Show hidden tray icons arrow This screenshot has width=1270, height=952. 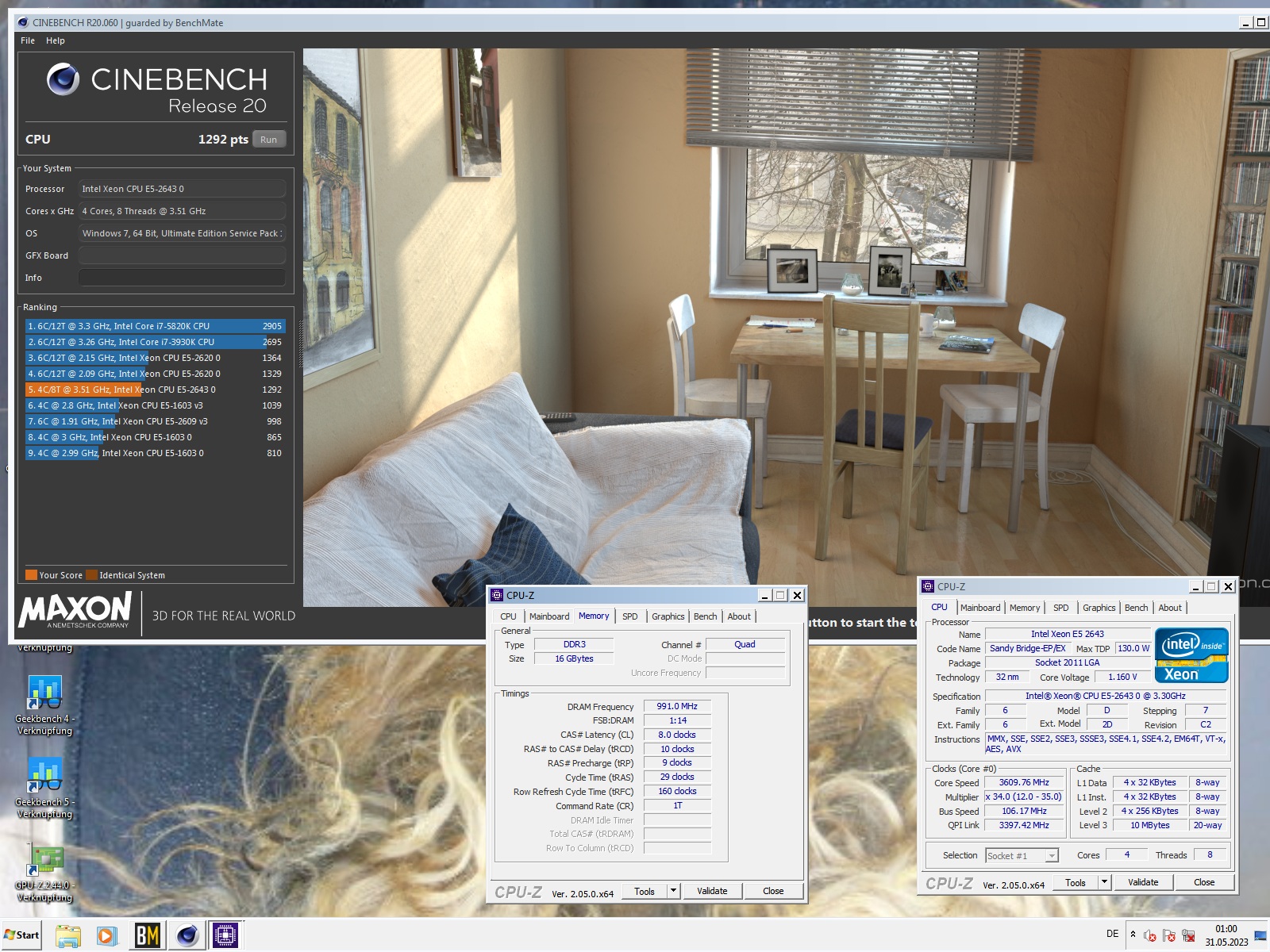[x=1133, y=935]
